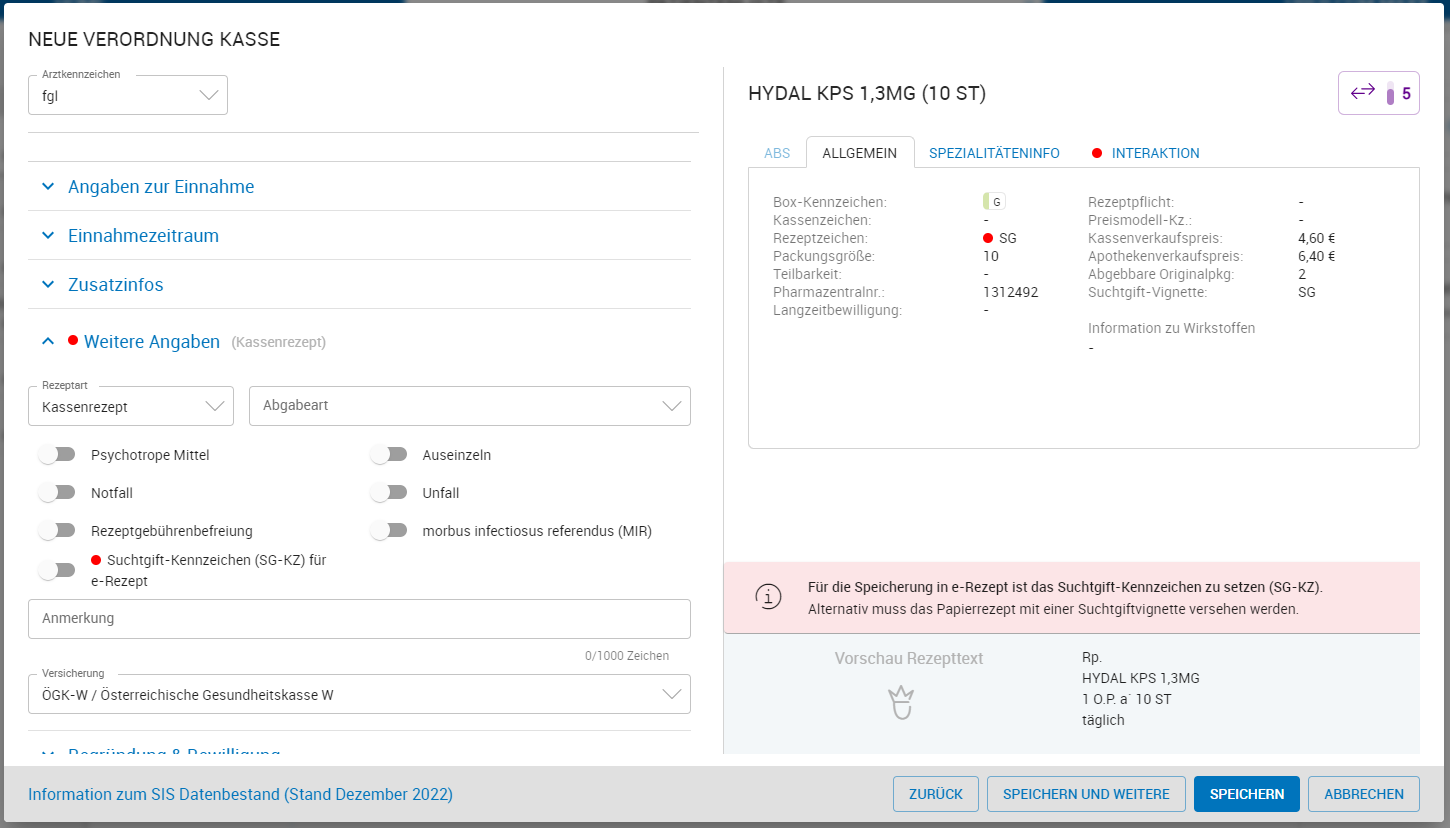Toggle Psychotrope Mittel switch
Screen dimensions: 1450x828
[x=57, y=455]
